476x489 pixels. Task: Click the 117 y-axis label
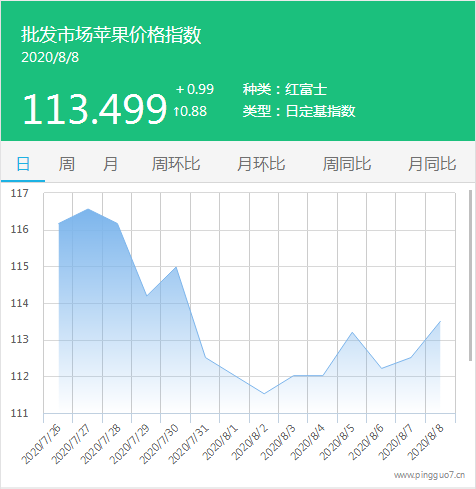pyautogui.click(x=20, y=193)
